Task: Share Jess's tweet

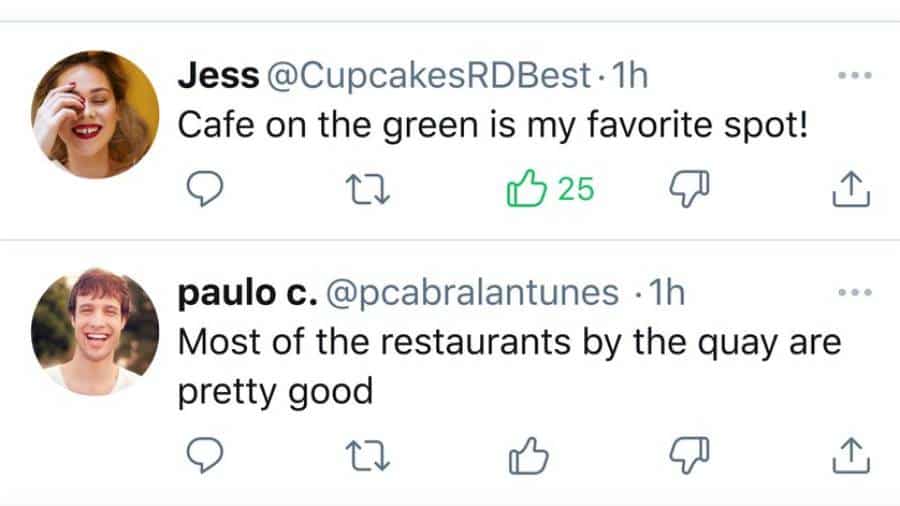Action: tap(847, 187)
